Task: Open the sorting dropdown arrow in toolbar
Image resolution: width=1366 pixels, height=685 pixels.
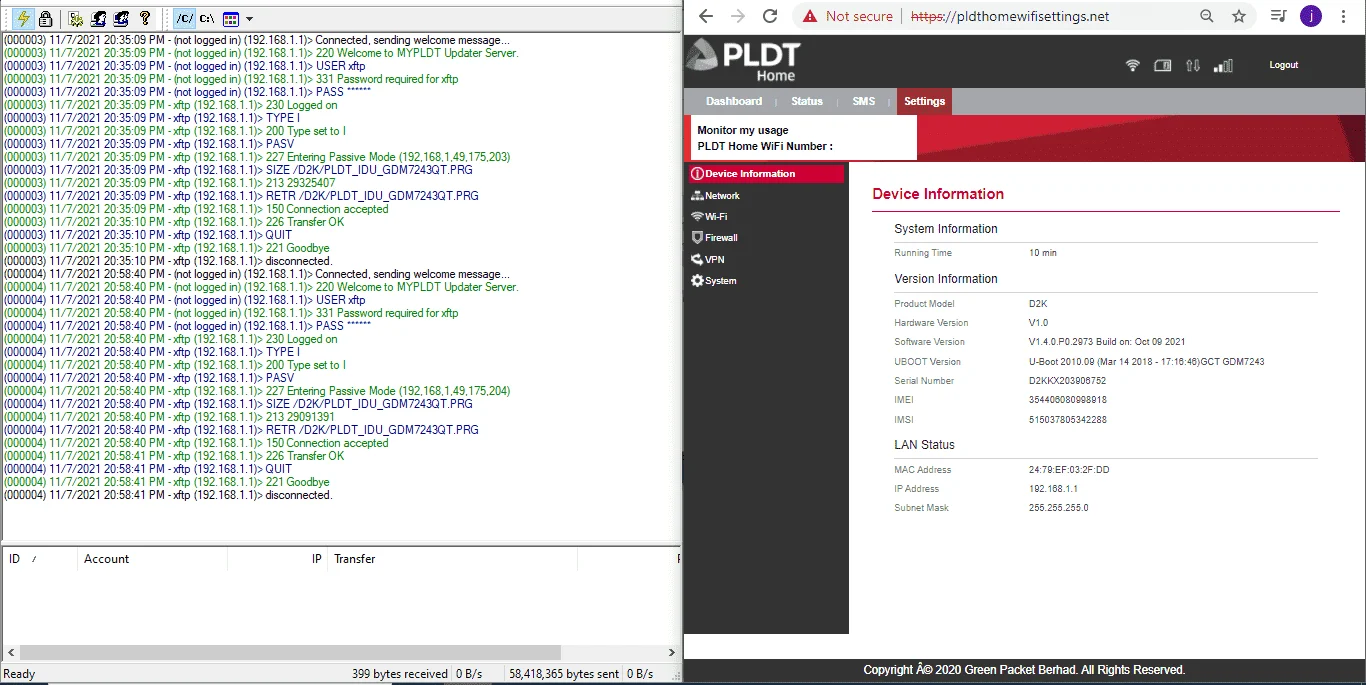Action: point(249,18)
